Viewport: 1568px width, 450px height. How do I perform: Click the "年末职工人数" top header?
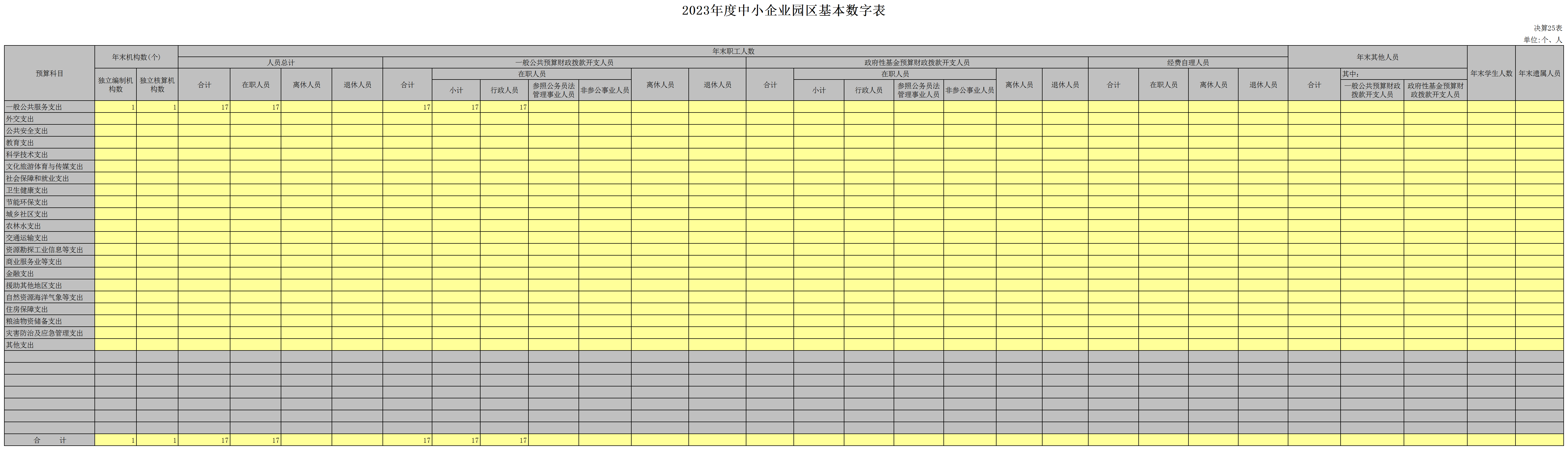coord(733,51)
